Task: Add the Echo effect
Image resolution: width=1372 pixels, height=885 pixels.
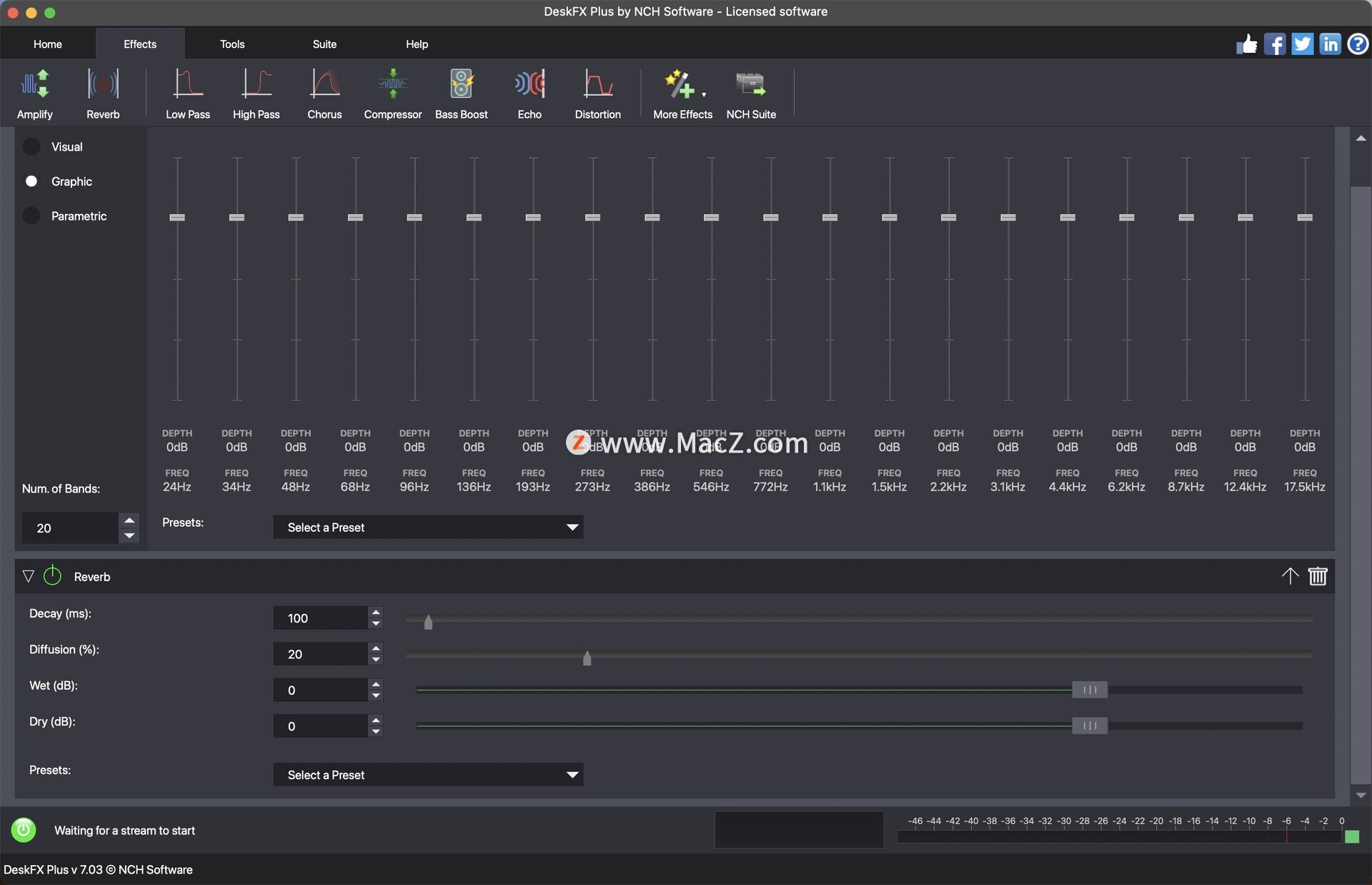Action: click(530, 94)
